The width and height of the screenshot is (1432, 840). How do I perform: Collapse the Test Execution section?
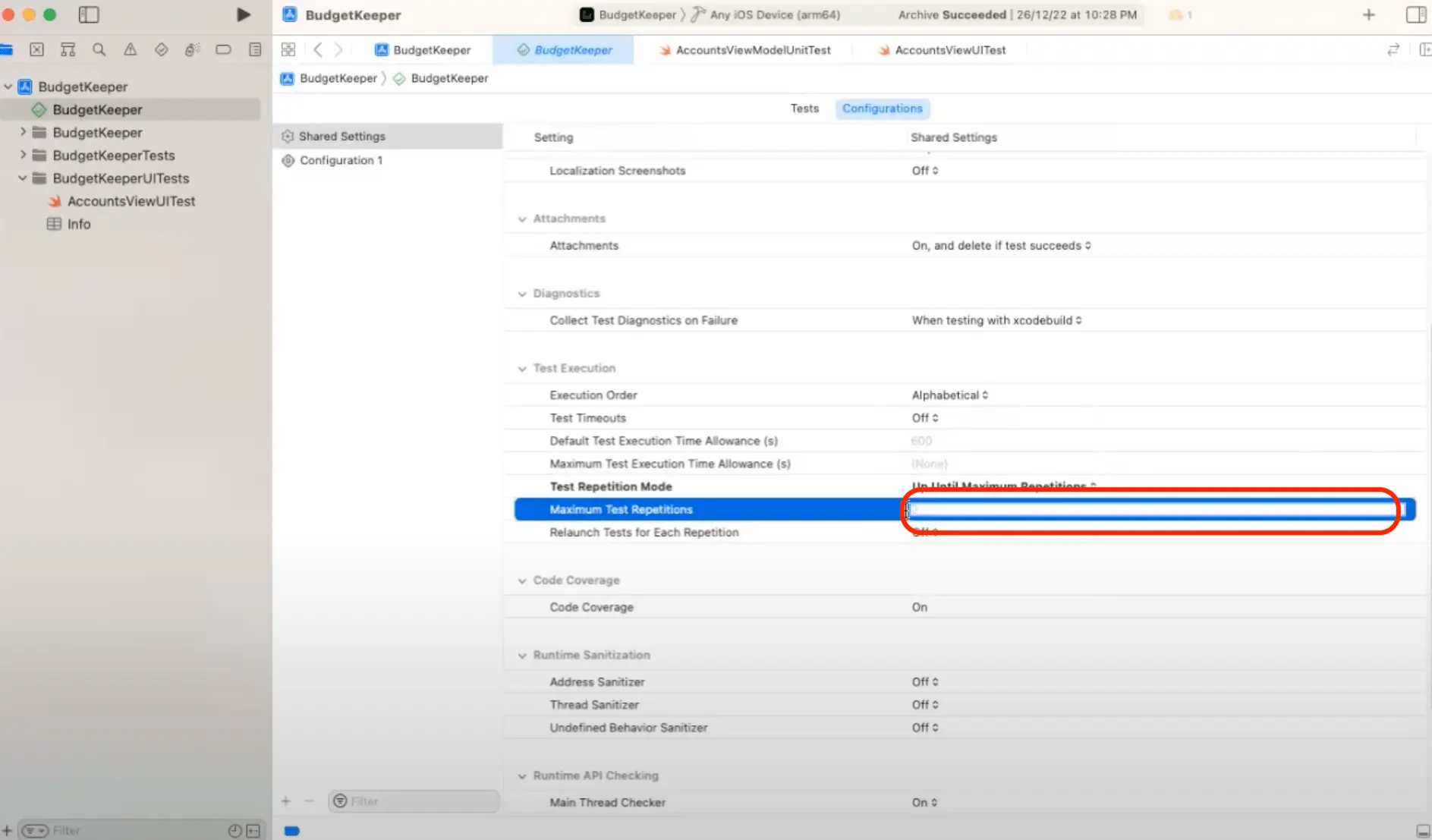click(x=522, y=369)
